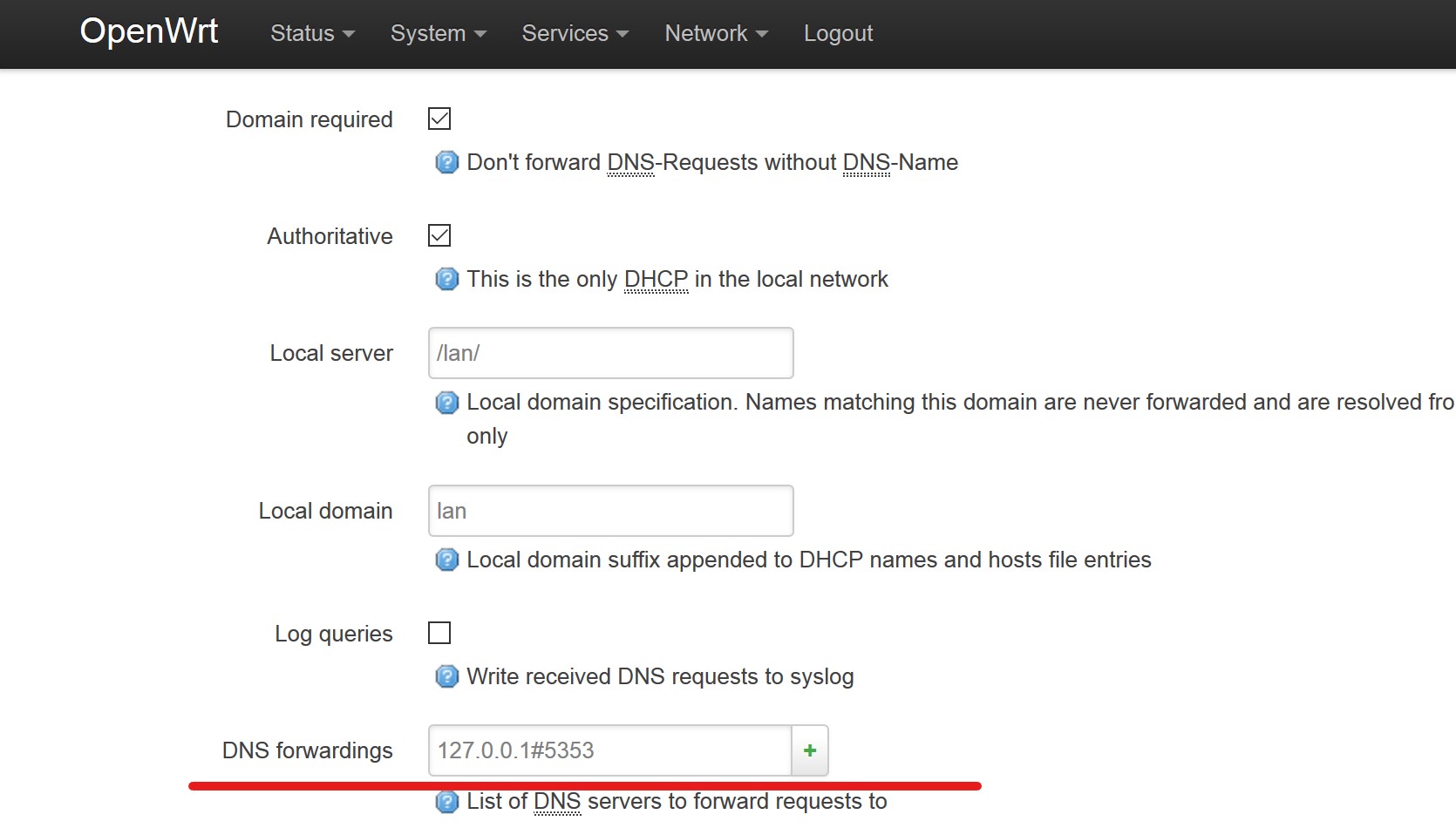Open the Status dropdown menu
This screenshot has height=828, width=1456.
click(x=312, y=33)
